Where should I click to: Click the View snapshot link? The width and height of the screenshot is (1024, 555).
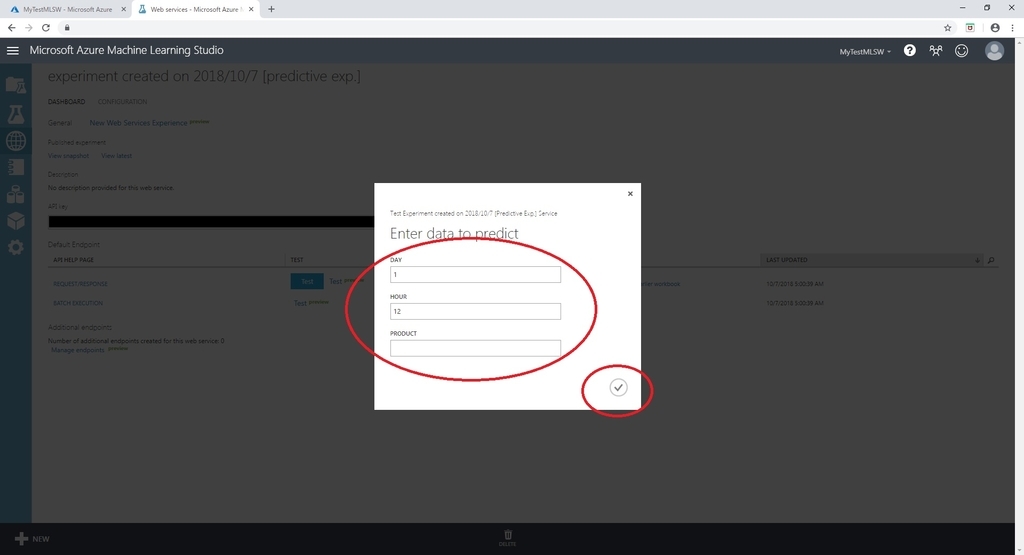pyautogui.click(x=69, y=156)
